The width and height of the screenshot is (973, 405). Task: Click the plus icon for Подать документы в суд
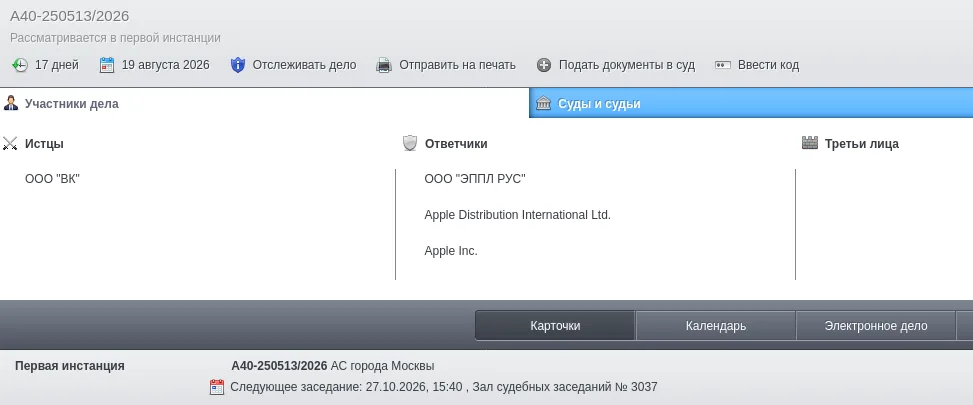point(544,65)
